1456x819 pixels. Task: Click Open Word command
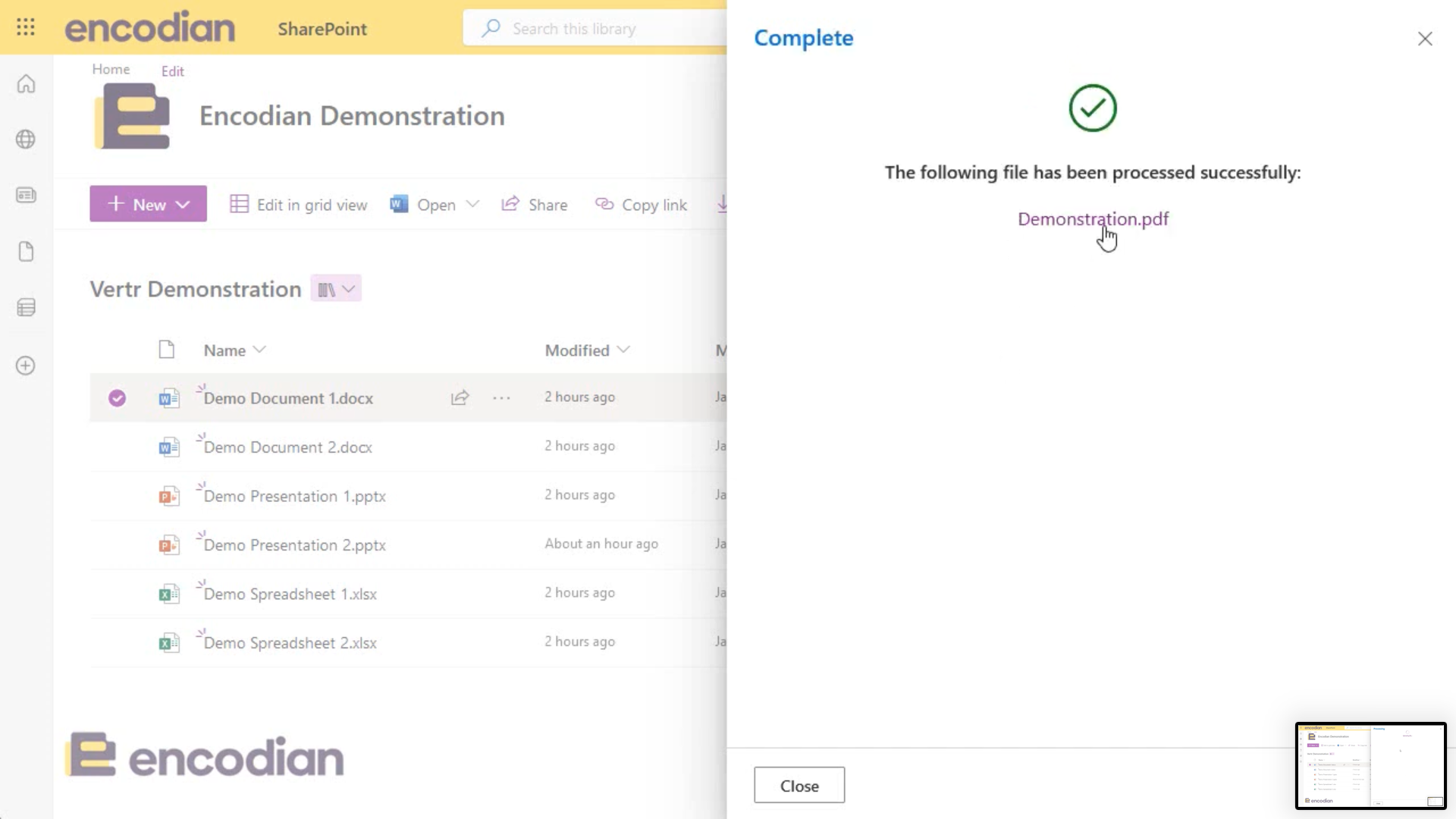[x=423, y=205]
